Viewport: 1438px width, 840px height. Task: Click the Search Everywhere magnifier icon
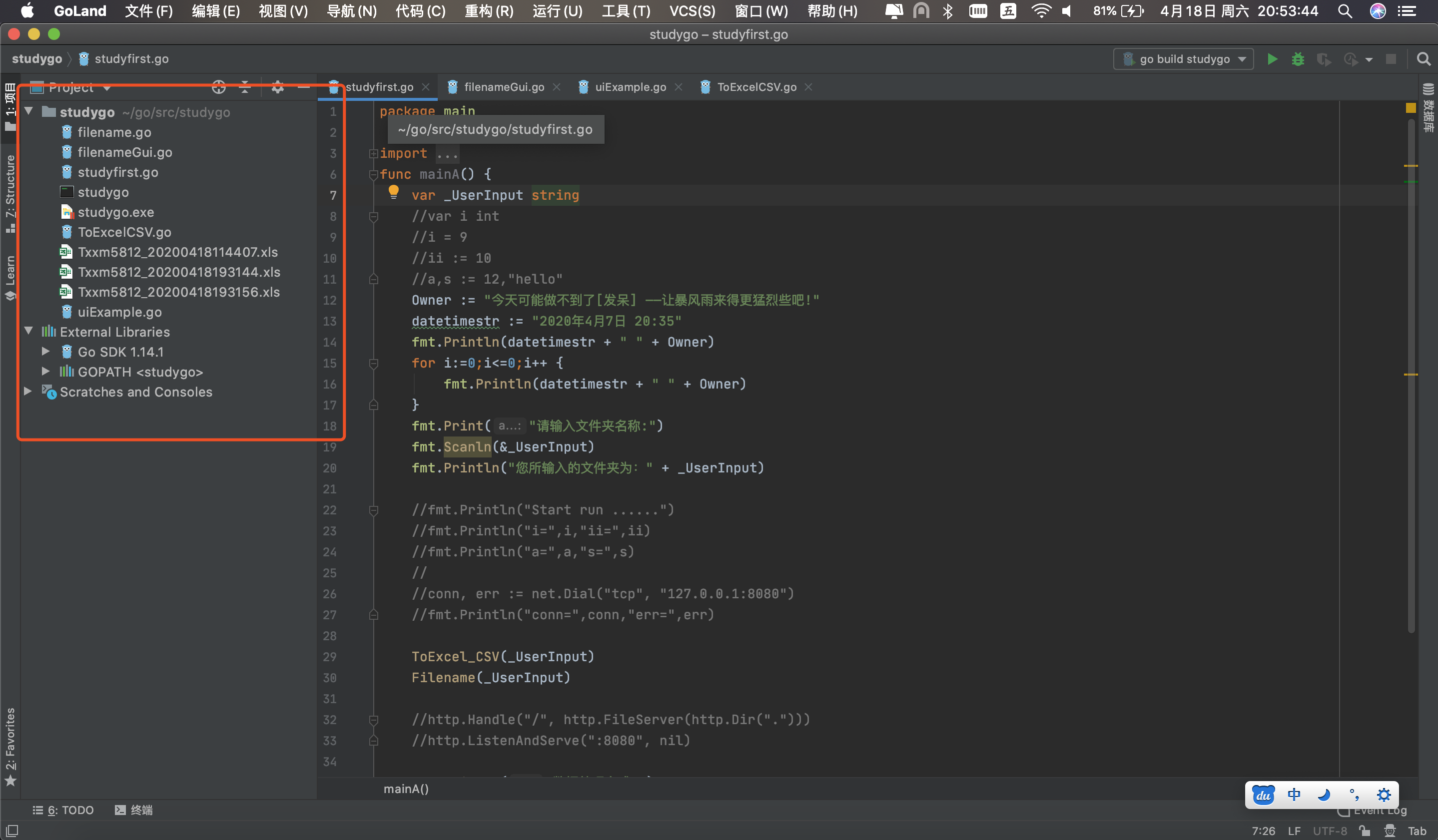coord(1423,59)
